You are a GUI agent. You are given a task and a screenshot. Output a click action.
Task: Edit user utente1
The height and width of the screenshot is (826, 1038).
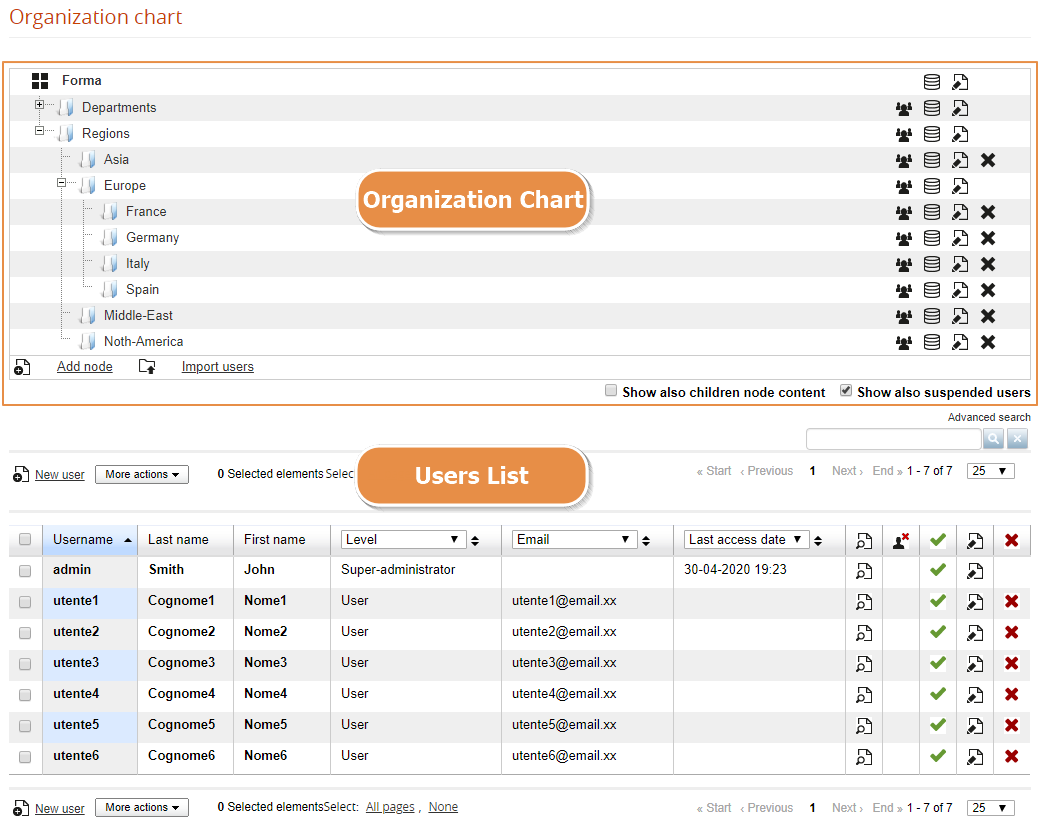tap(975, 602)
